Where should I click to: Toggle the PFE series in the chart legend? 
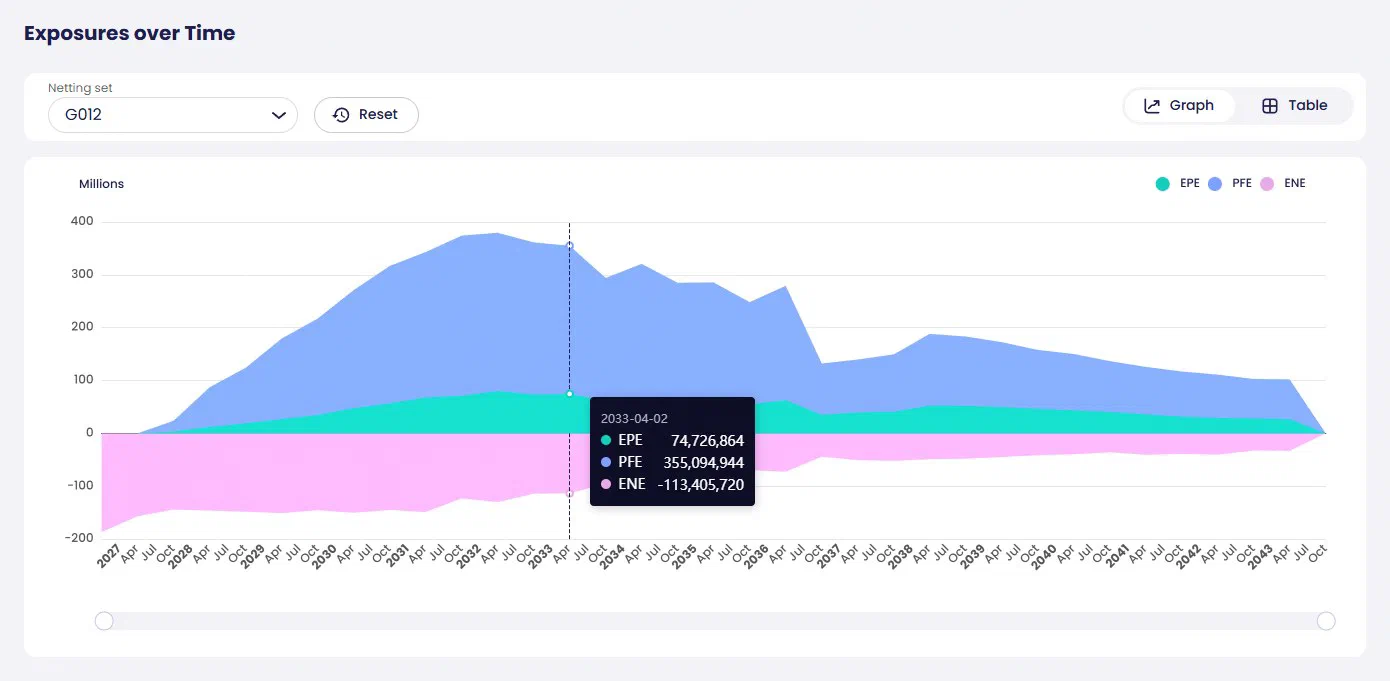tap(1230, 184)
